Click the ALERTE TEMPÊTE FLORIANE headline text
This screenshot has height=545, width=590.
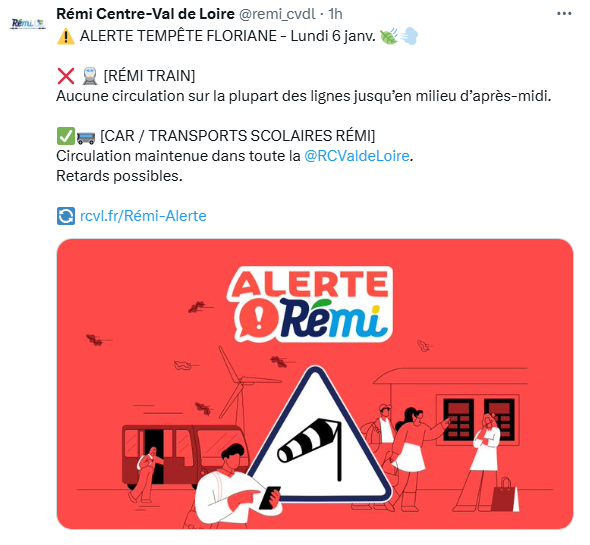tap(178, 36)
